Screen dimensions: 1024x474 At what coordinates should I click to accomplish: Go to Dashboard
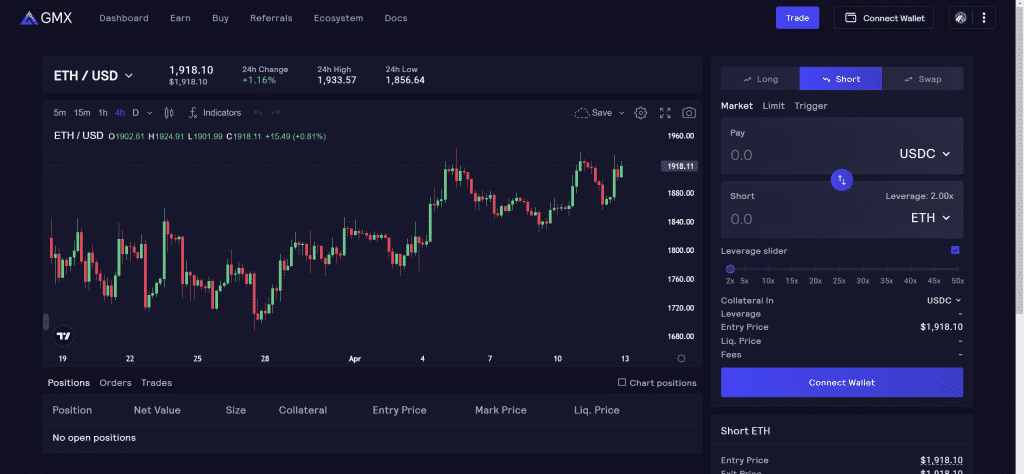[123, 18]
